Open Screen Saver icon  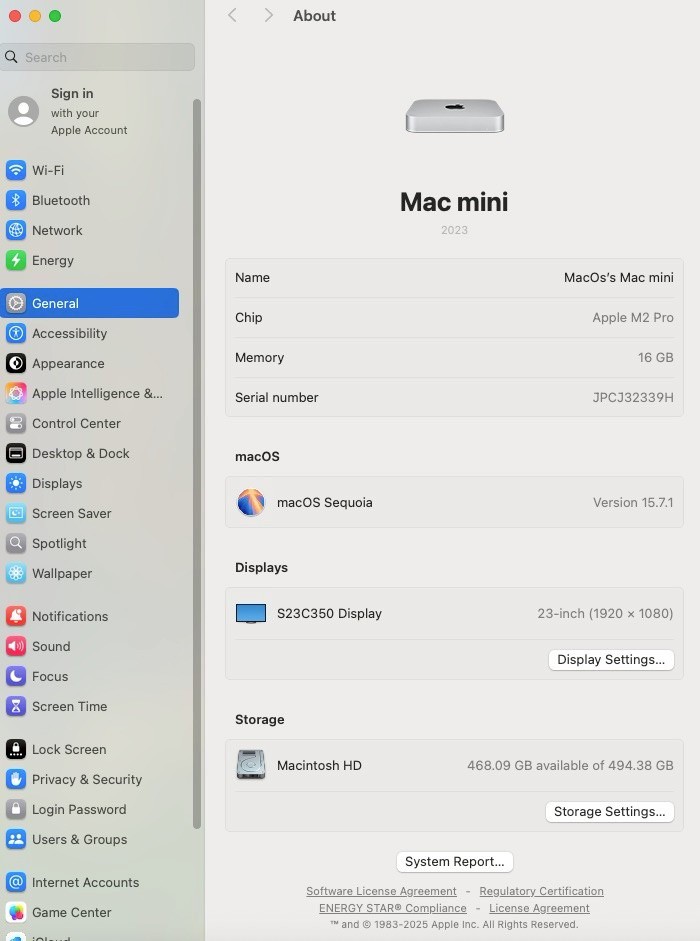[16, 513]
